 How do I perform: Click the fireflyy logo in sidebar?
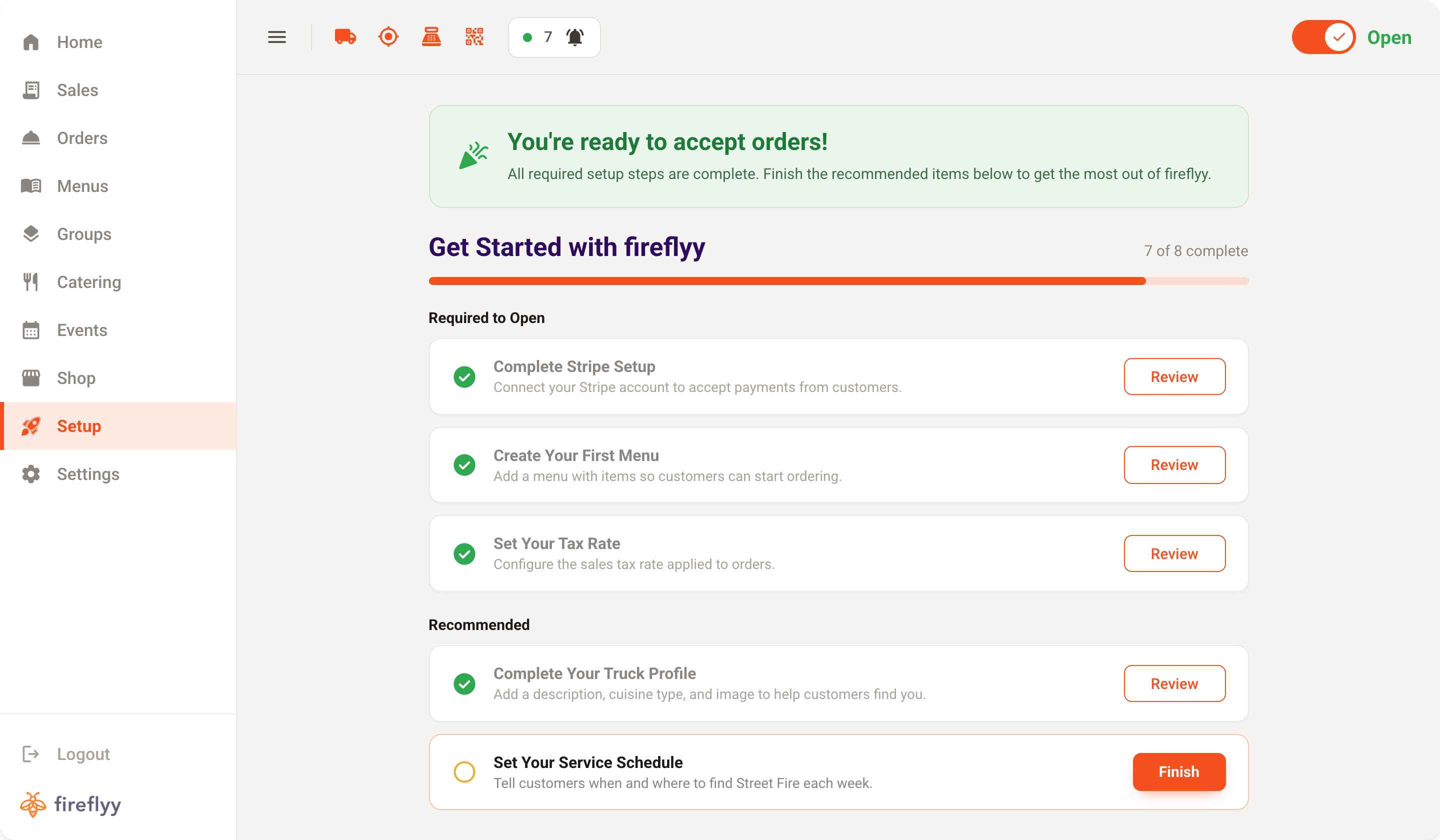click(71, 804)
